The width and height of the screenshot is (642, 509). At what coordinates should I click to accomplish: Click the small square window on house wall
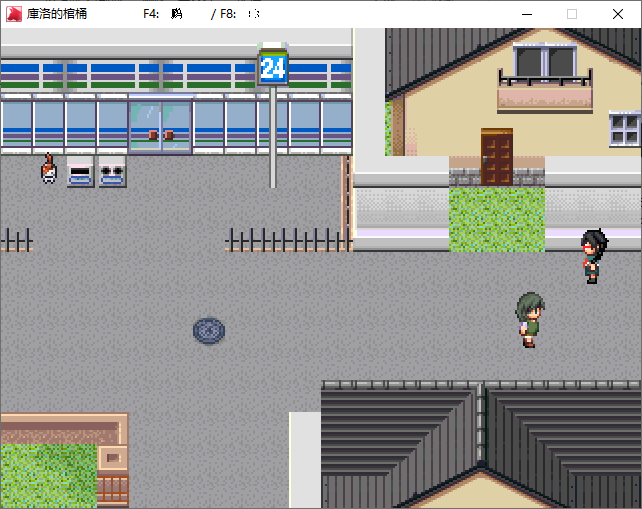point(624,129)
